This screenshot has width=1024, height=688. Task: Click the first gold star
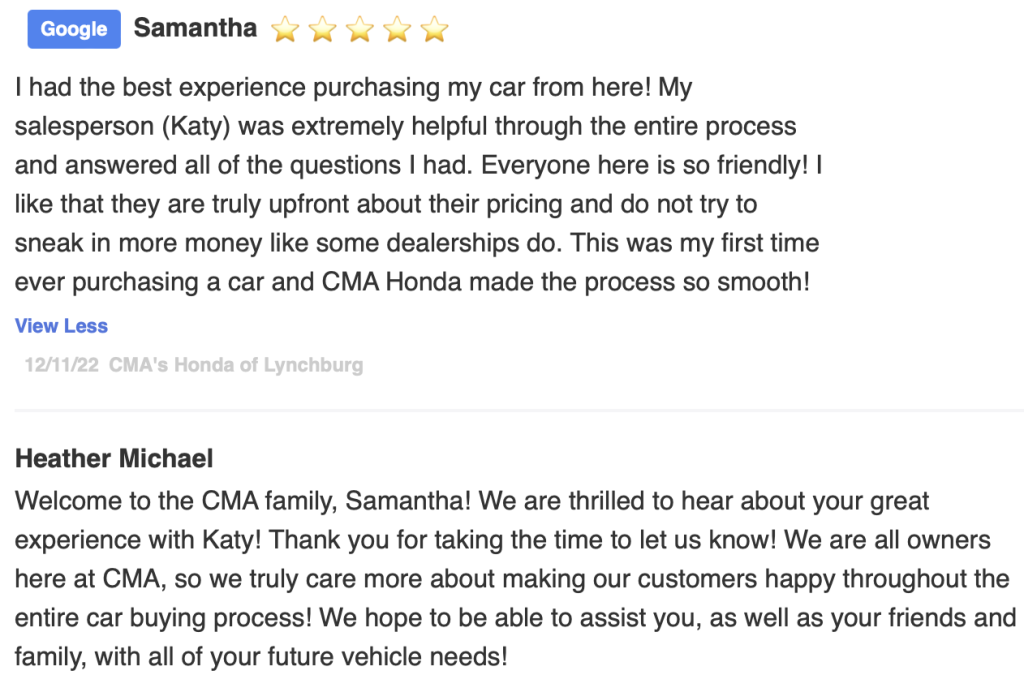(285, 29)
